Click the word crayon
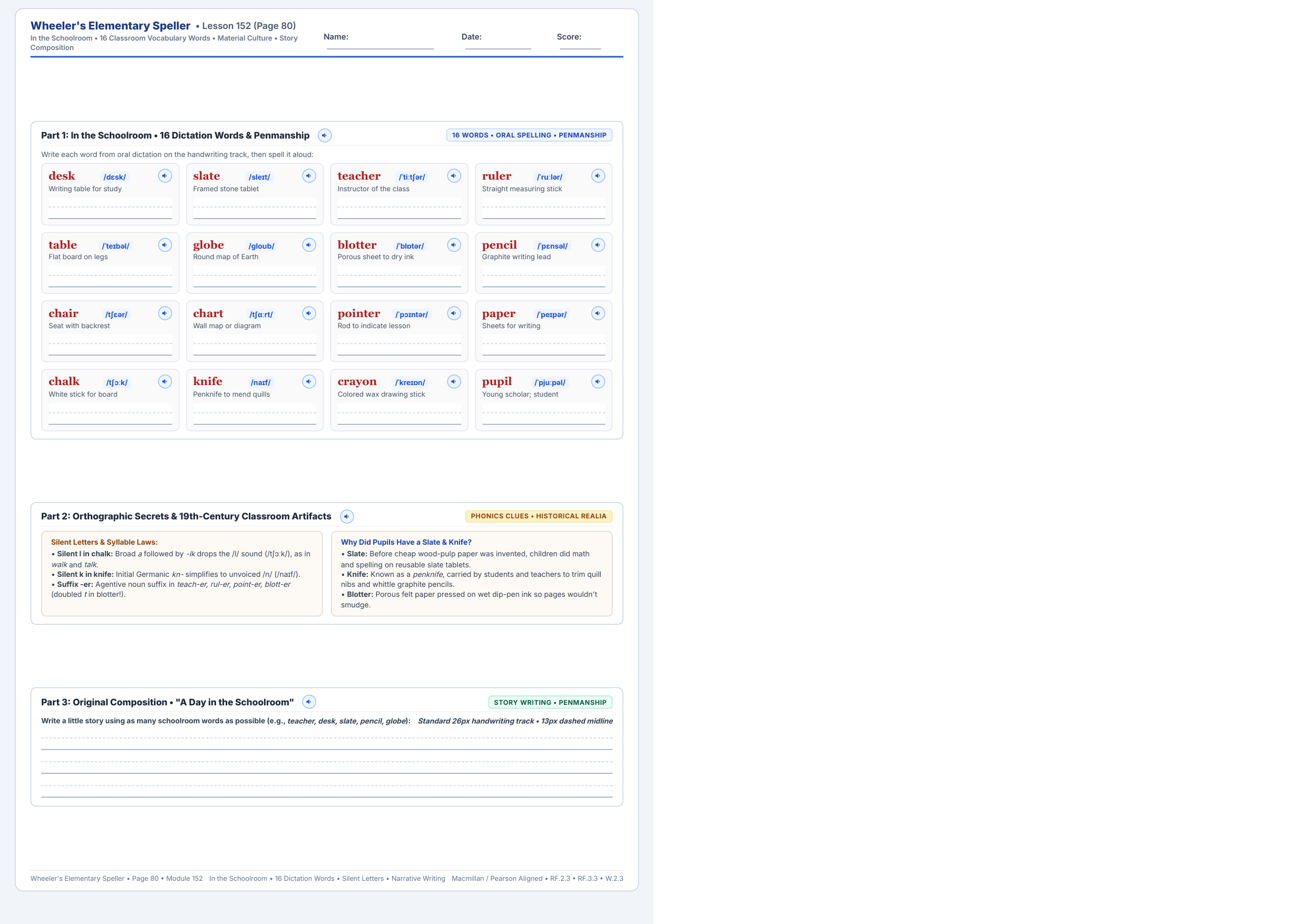Image resolution: width=1307 pixels, height=924 pixels. click(x=357, y=381)
